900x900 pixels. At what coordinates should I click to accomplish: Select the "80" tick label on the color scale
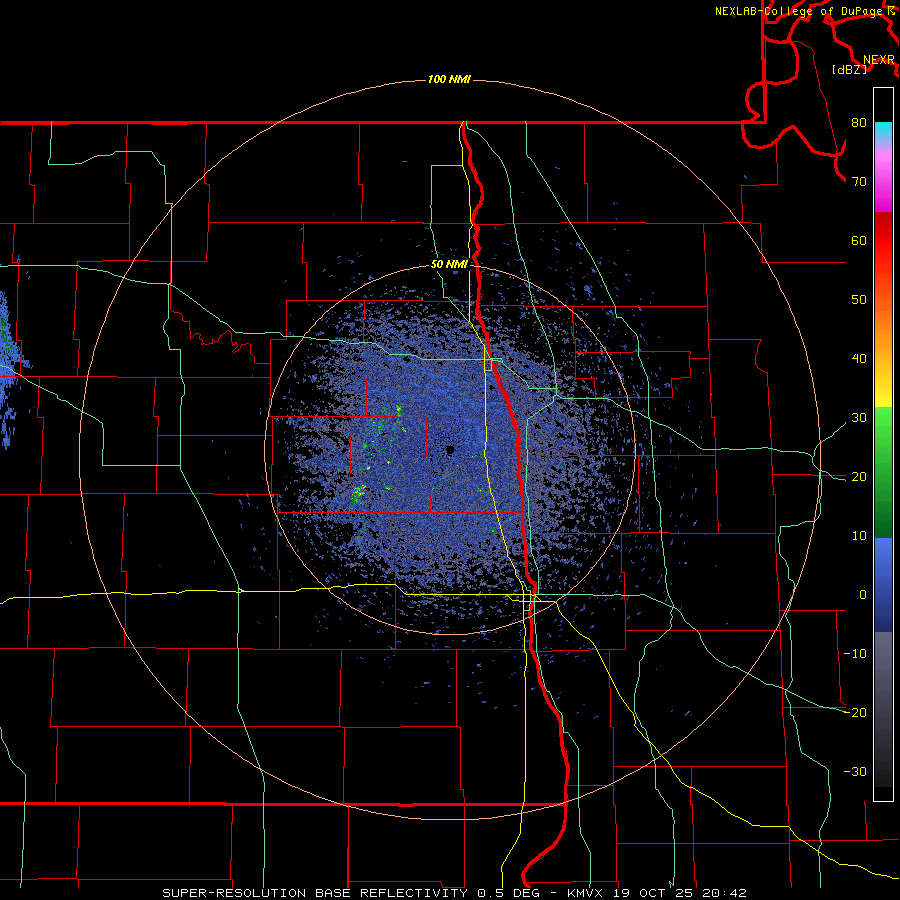click(x=859, y=123)
